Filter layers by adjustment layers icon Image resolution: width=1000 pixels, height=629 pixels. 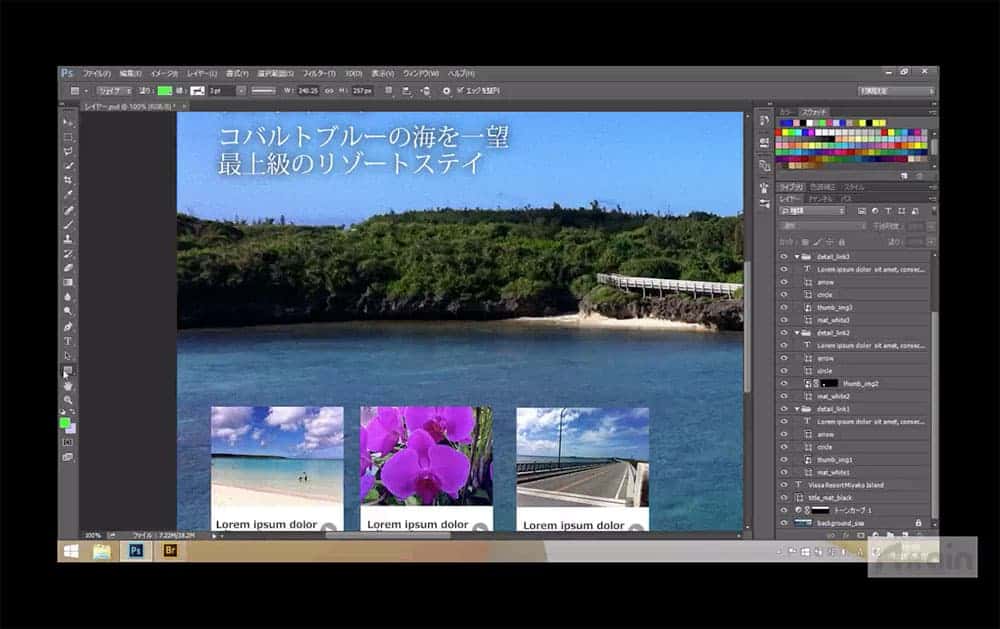point(875,211)
